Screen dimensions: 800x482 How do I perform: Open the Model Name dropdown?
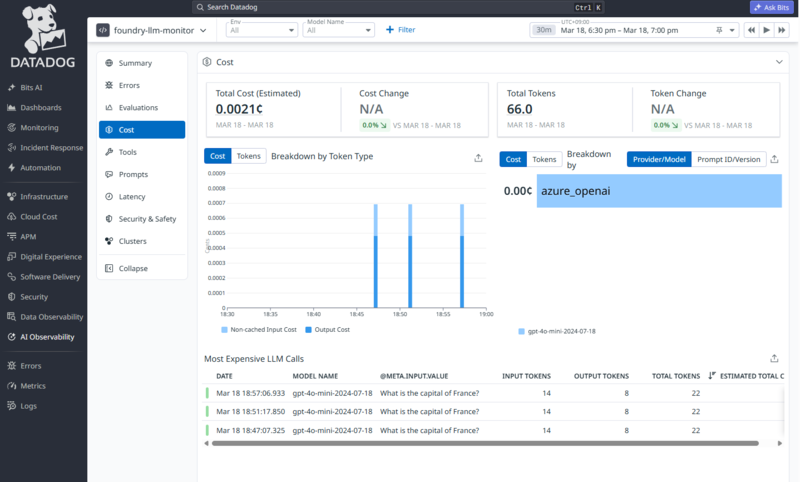339,30
